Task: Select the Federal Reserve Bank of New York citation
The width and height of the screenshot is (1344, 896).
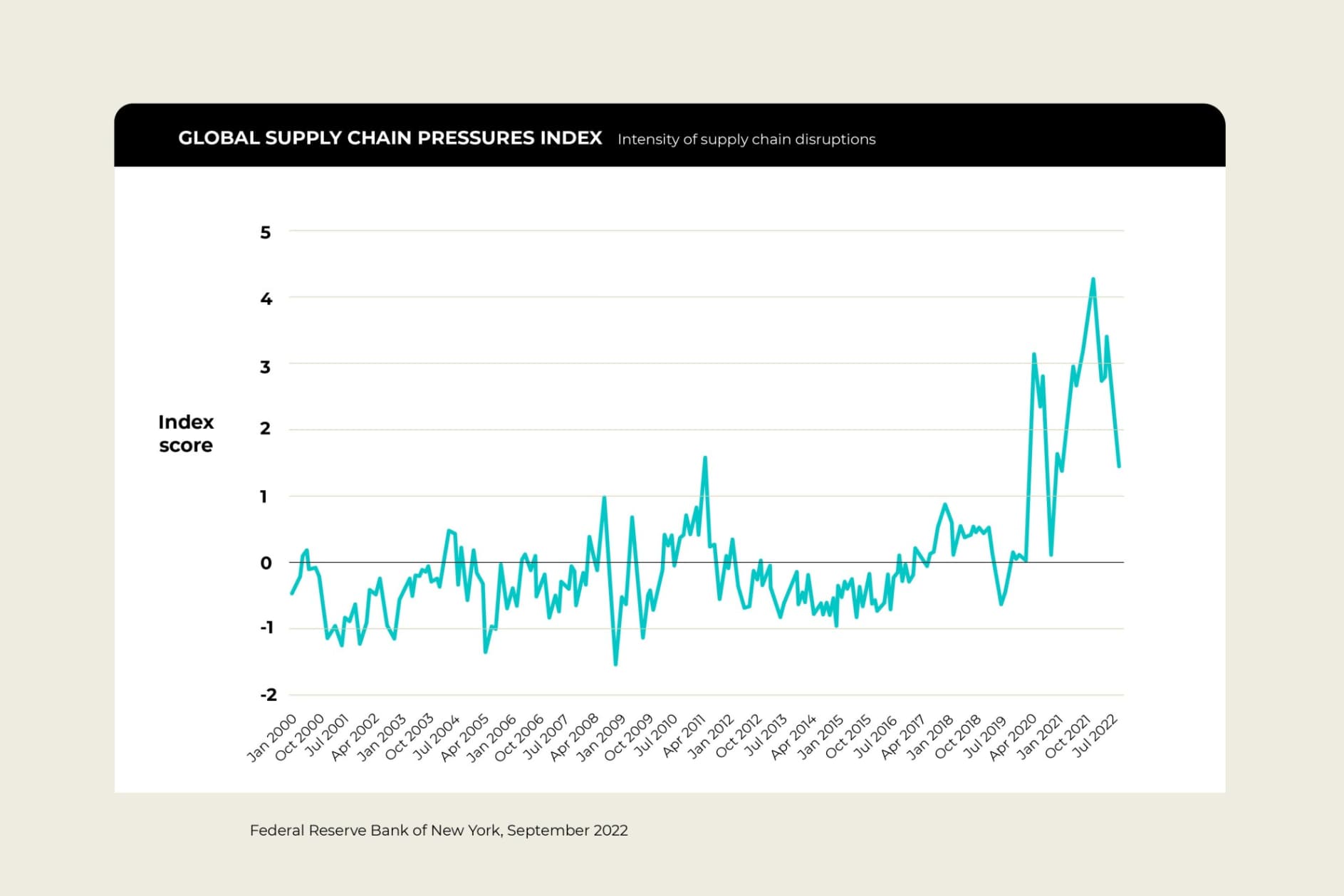Action: point(438,830)
